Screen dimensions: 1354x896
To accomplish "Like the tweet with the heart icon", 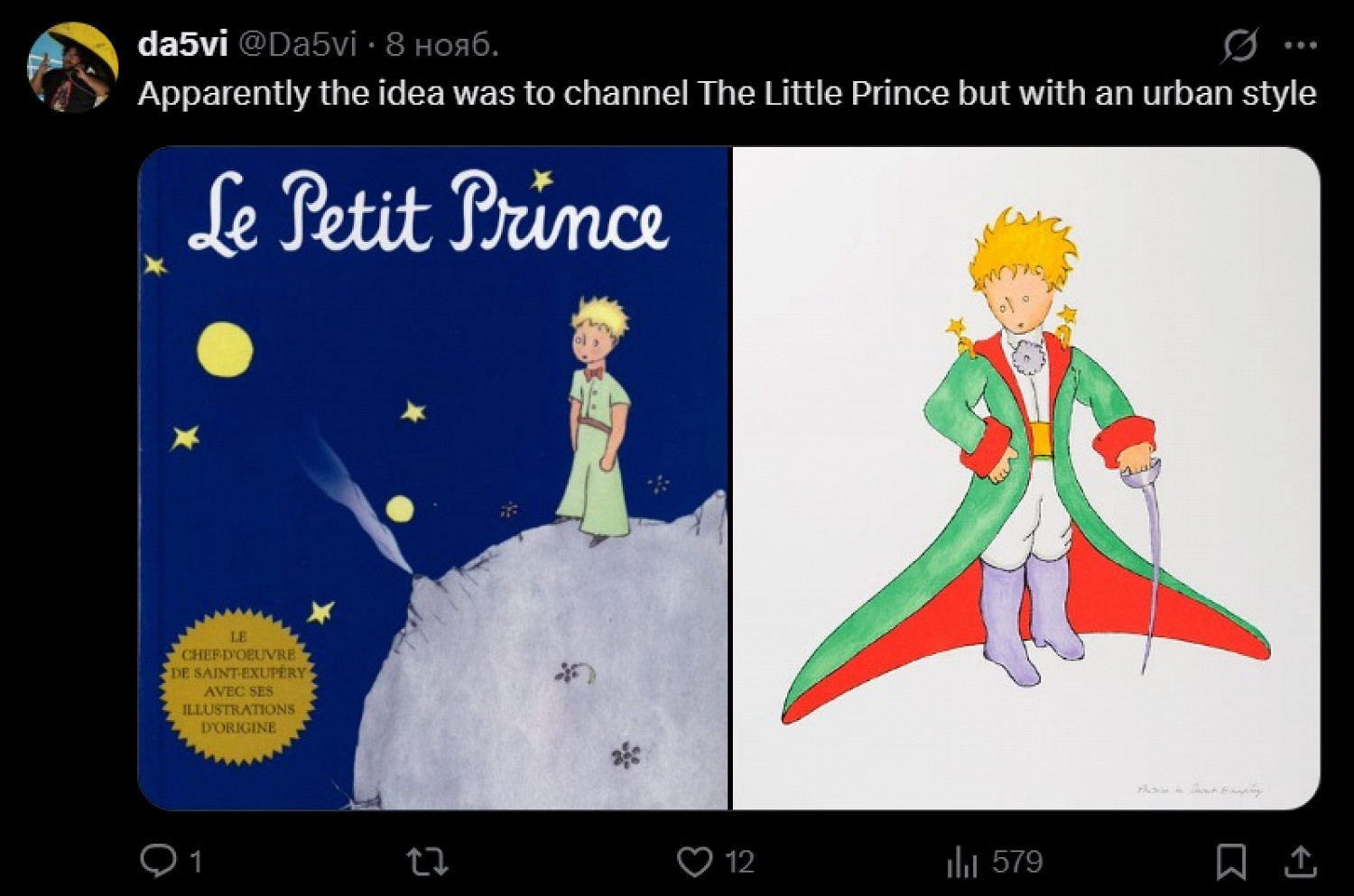I will [x=694, y=861].
